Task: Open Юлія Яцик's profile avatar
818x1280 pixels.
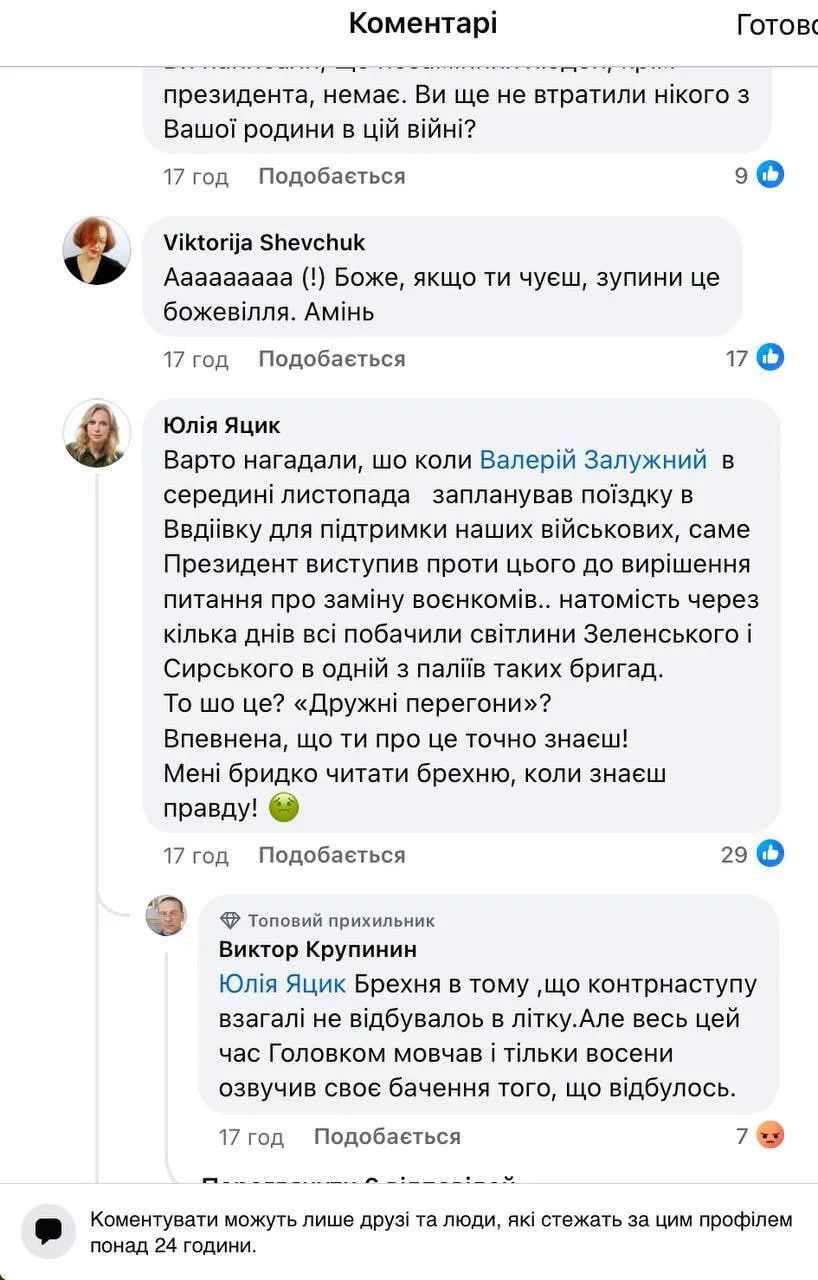Action: (97, 433)
